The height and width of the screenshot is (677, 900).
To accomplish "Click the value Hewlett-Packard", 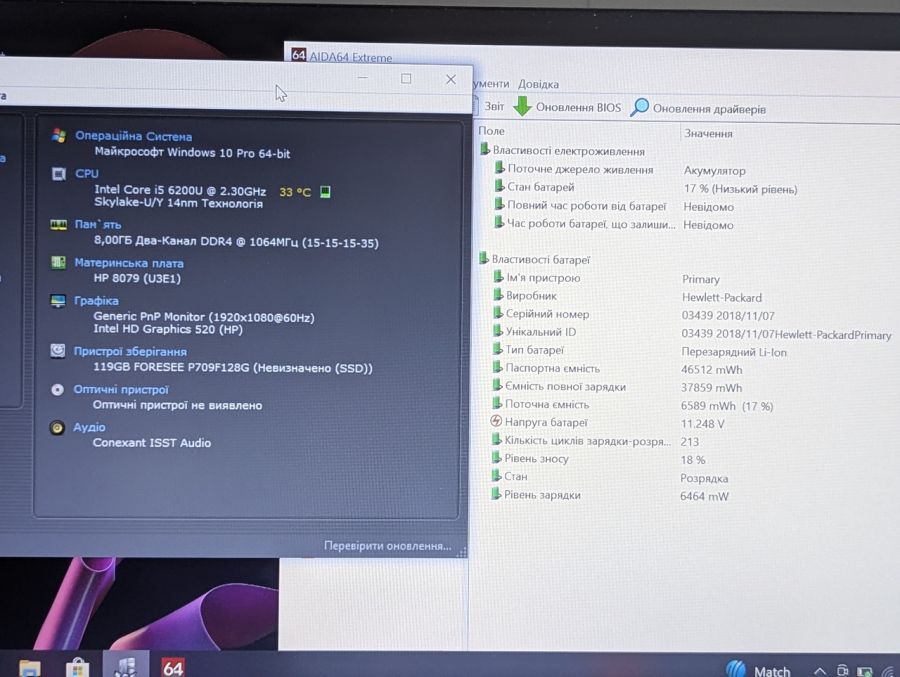I will tap(721, 297).
